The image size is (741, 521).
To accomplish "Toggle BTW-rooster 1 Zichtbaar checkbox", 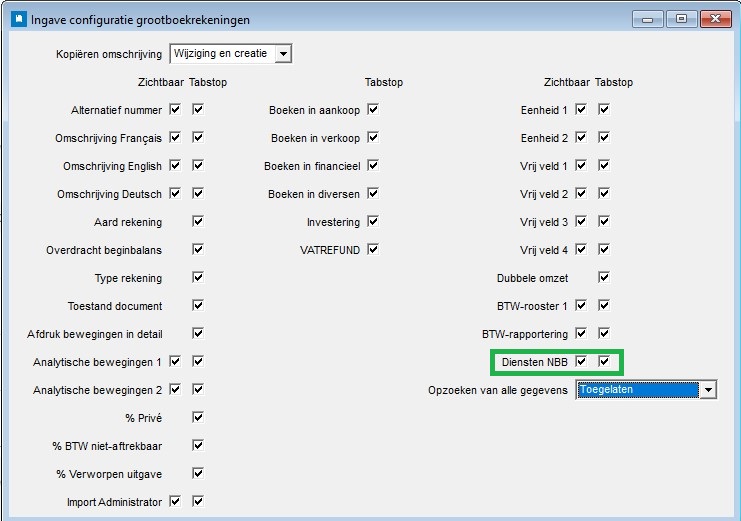I will [x=581, y=305].
